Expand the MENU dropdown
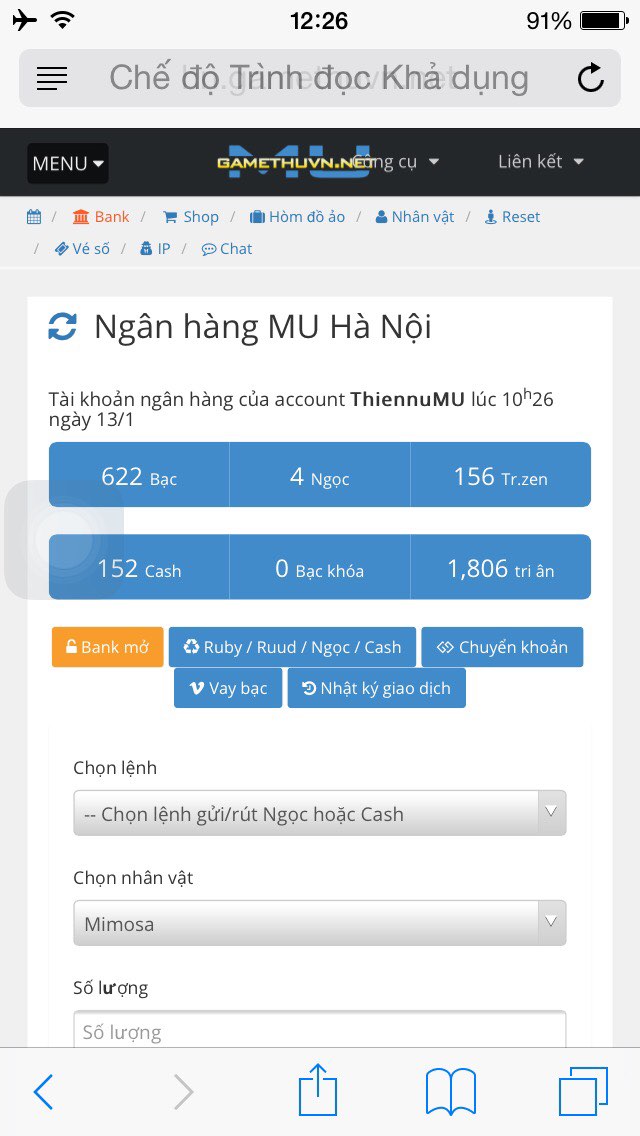The height and width of the screenshot is (1136, 640). 68,164
